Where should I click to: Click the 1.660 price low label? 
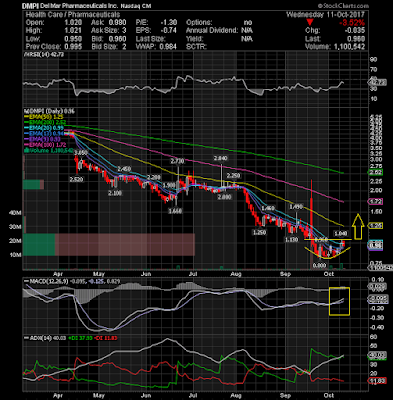pyautogui.click(x=175, y=211)
